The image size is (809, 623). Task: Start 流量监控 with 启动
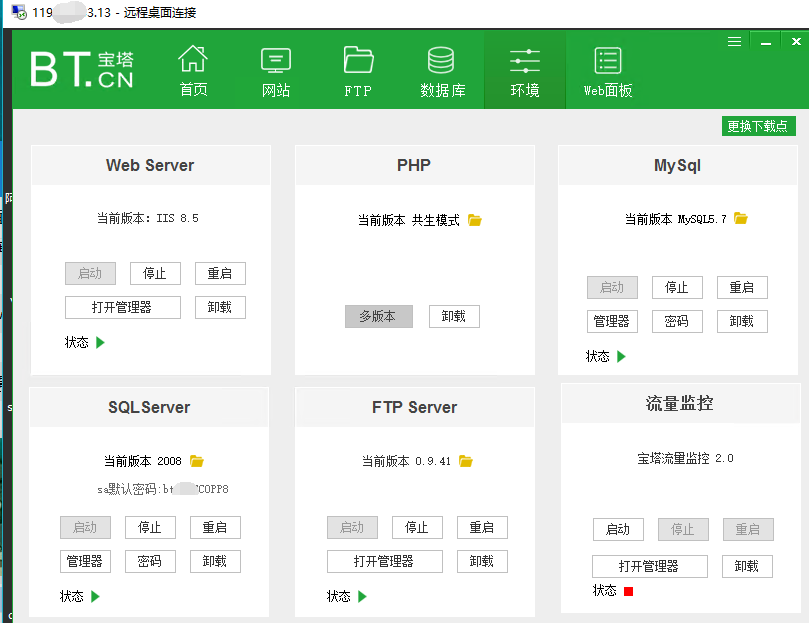tap(618, 530)
